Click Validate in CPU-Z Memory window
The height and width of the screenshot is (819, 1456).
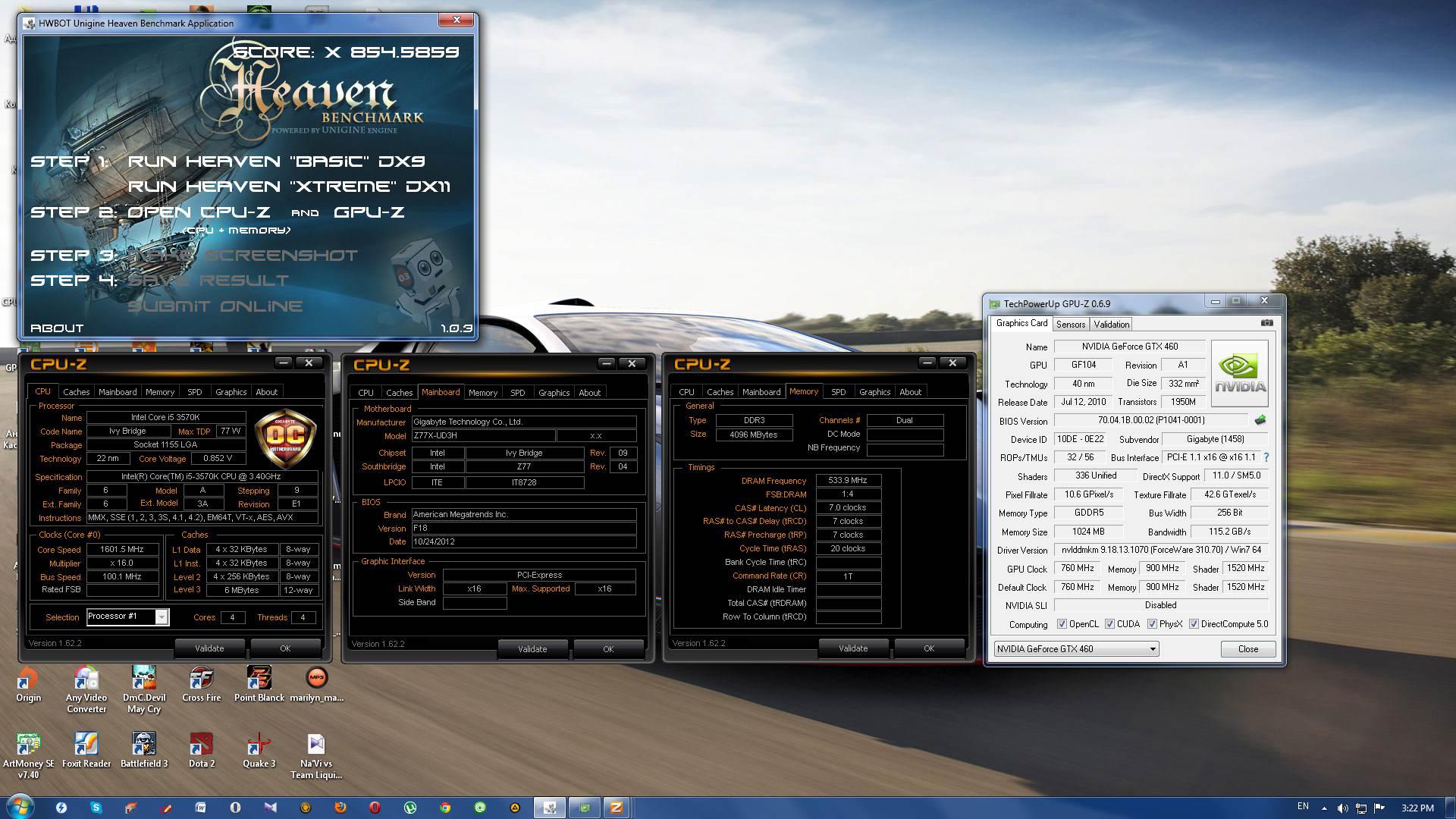(x=853, y=648)
